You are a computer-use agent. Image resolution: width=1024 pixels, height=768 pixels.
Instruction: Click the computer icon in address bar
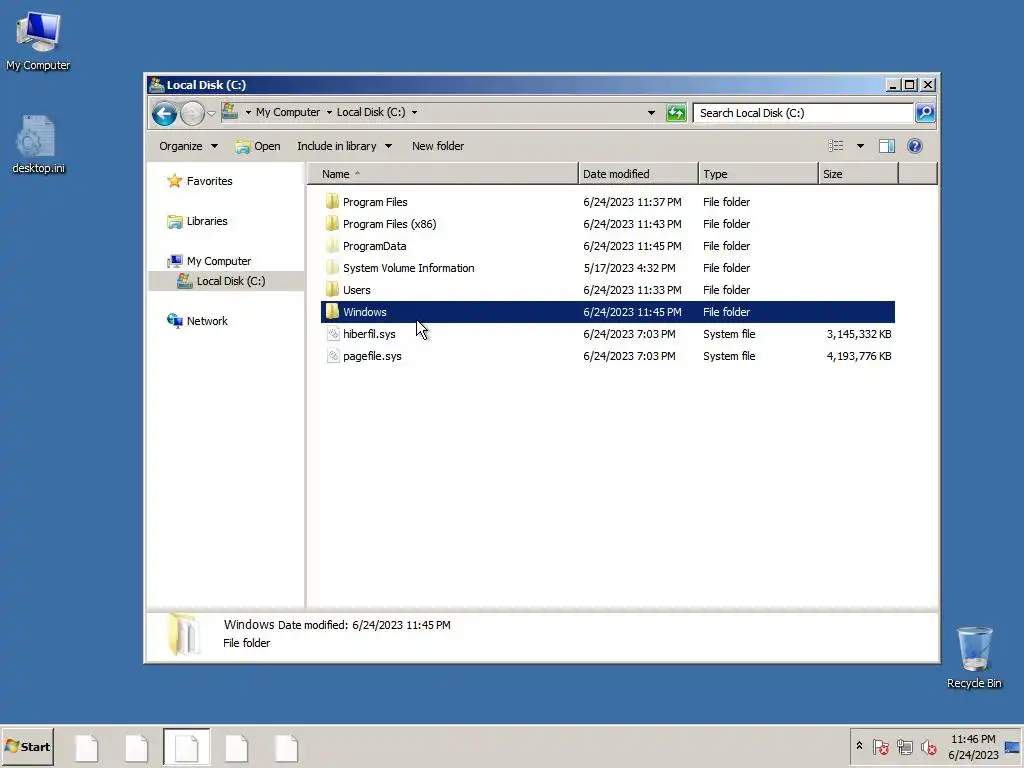(229, 112)
